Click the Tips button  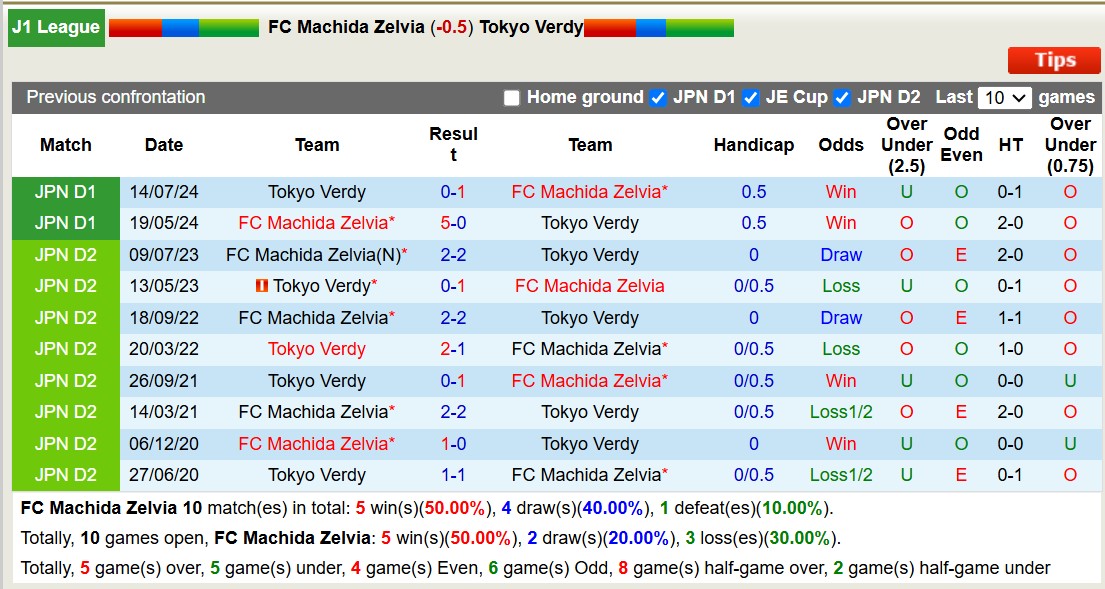pyautogui.click(x=1053, y=60)
